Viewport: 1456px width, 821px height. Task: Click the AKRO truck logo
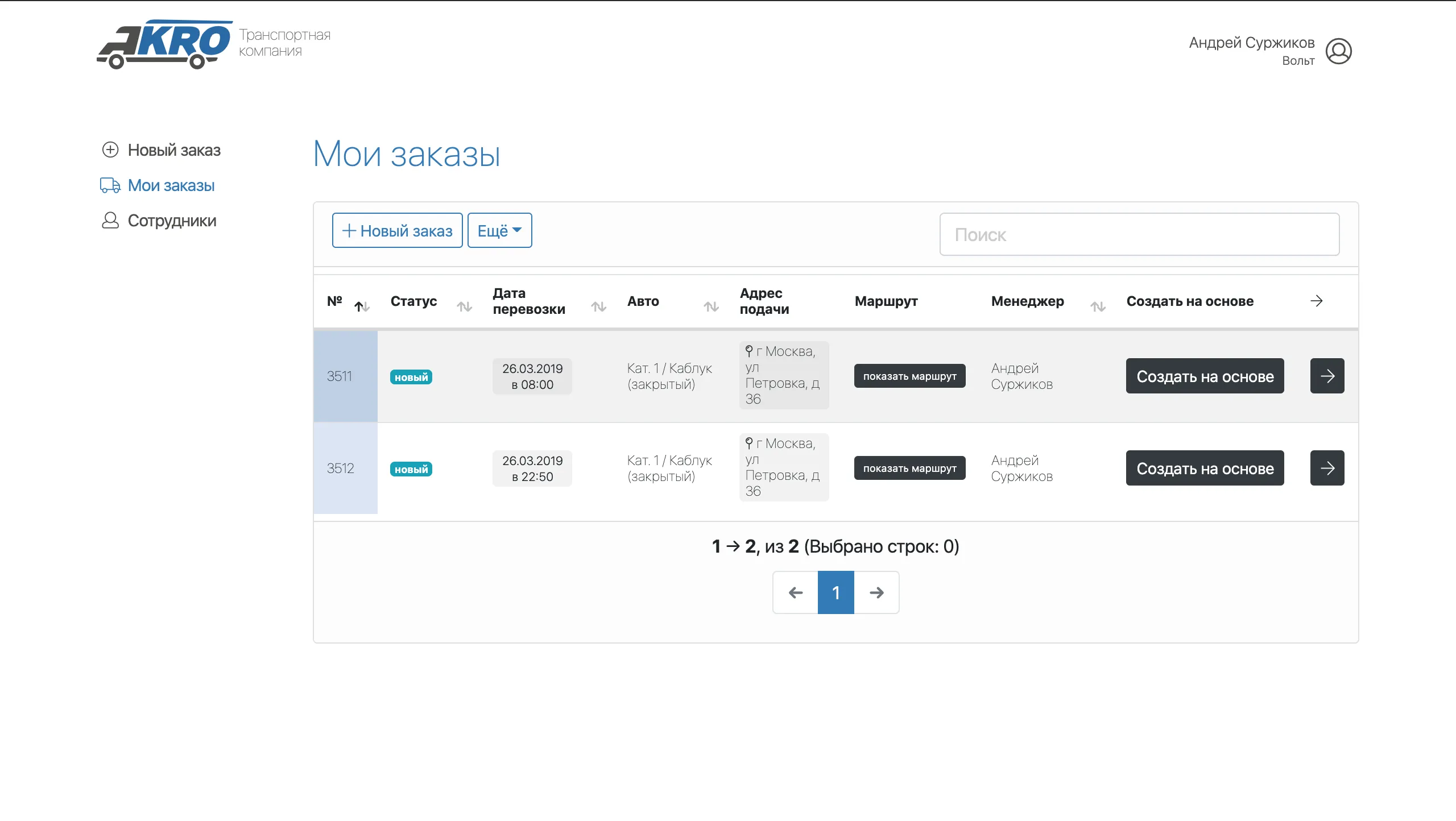point(165,44)
